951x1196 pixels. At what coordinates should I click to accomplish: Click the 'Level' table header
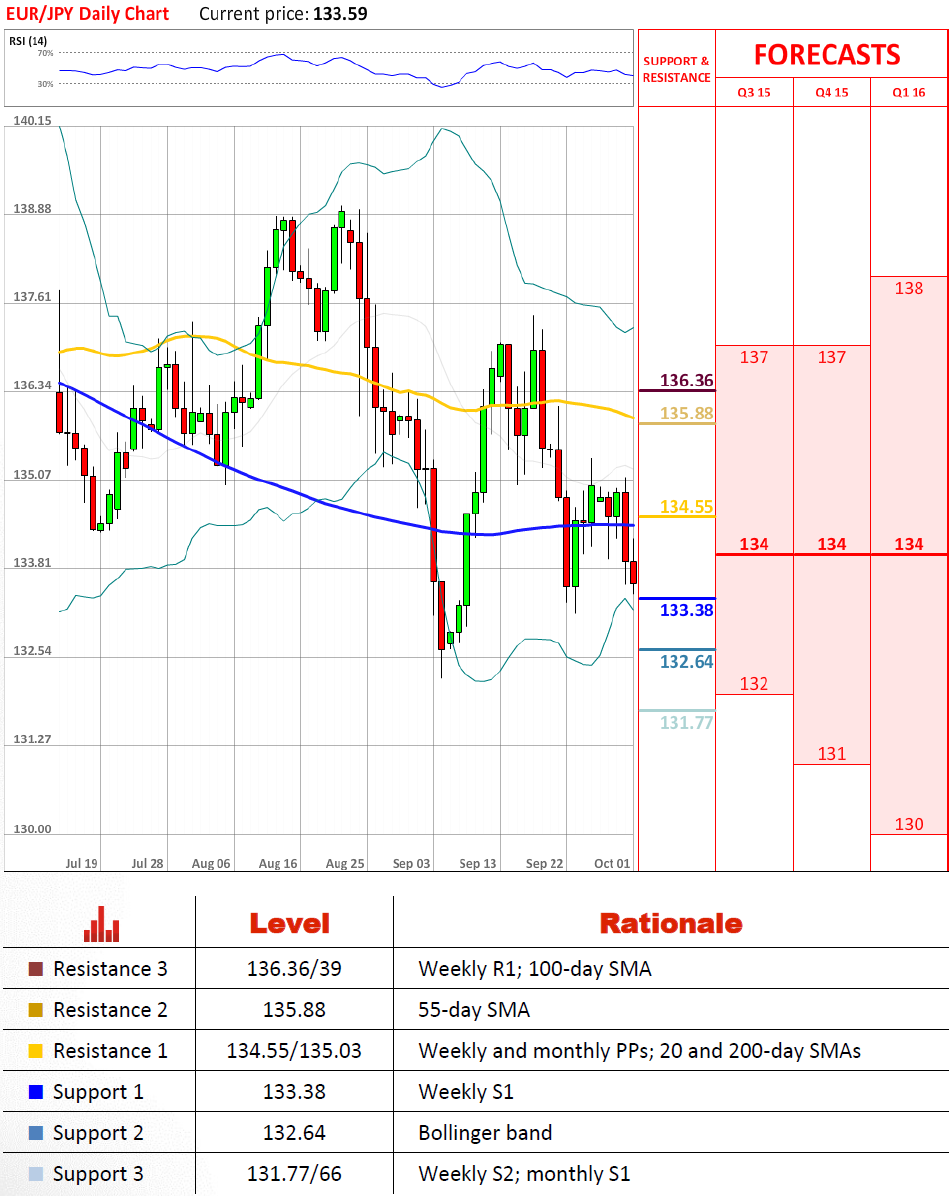(290, 924)
